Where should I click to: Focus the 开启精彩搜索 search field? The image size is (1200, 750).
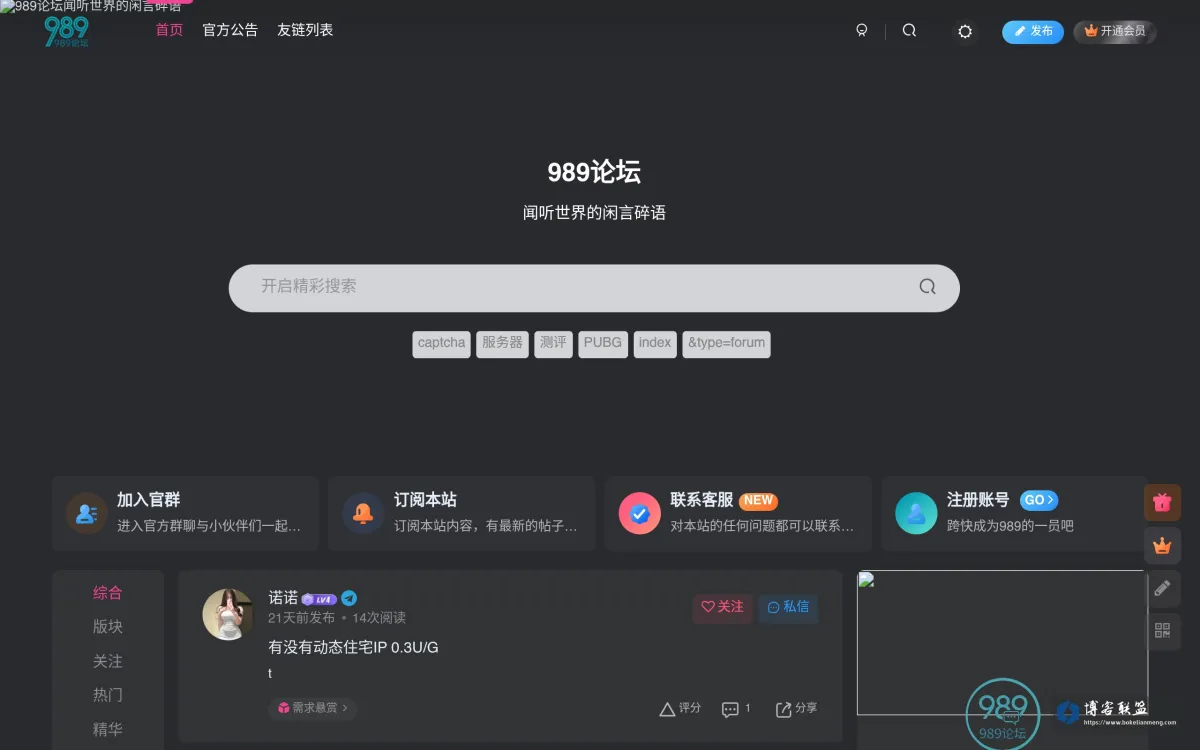tap(594, 288)
